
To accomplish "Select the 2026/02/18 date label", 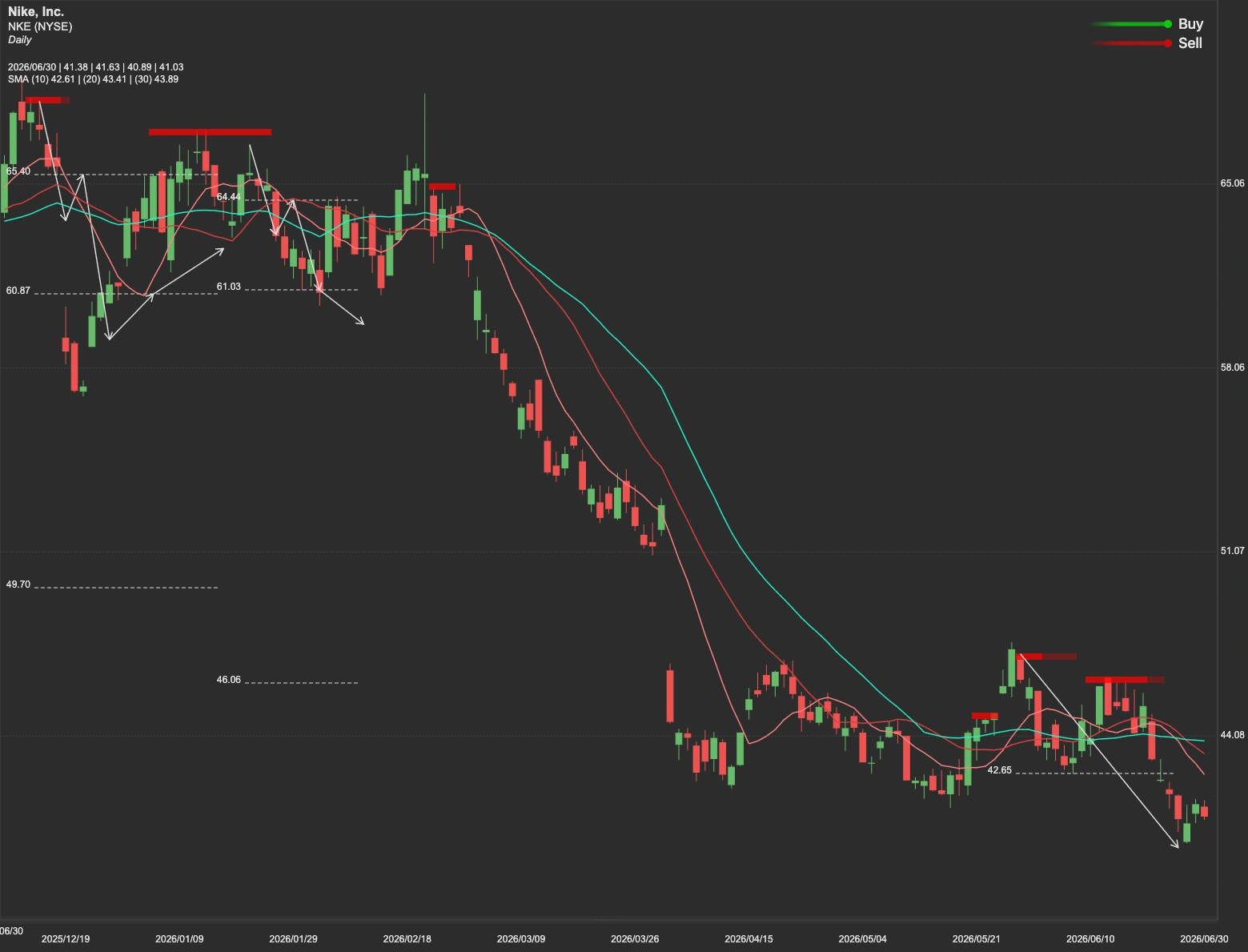I will click(x=407, y=938).
